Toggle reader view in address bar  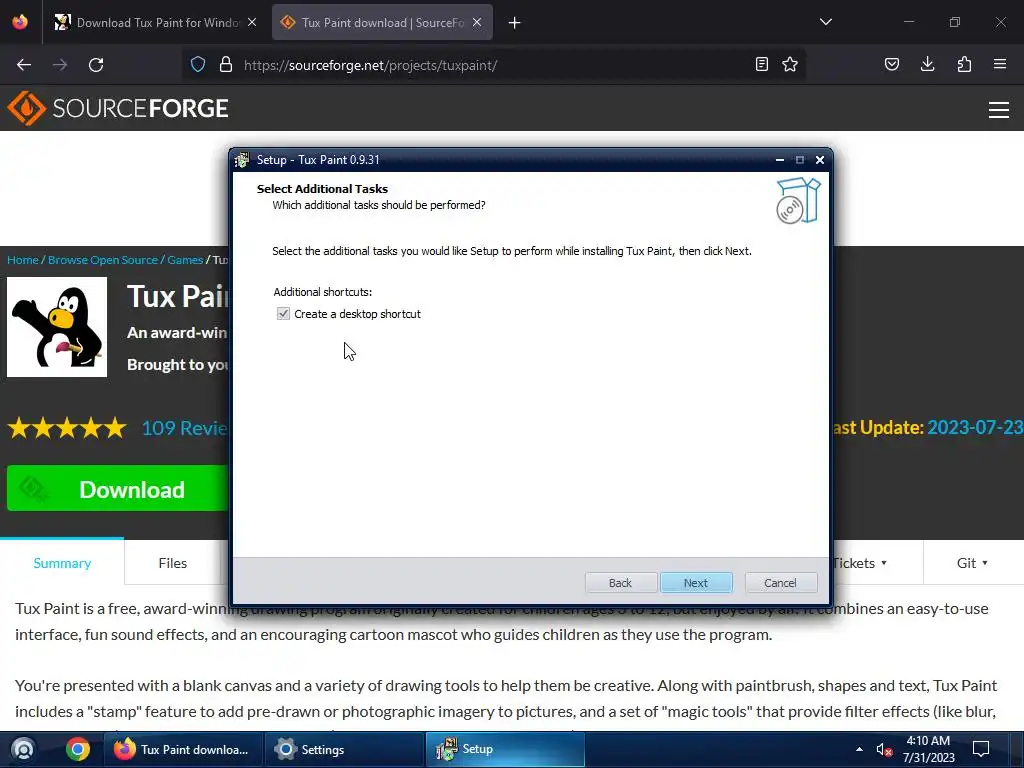[761, 65]
